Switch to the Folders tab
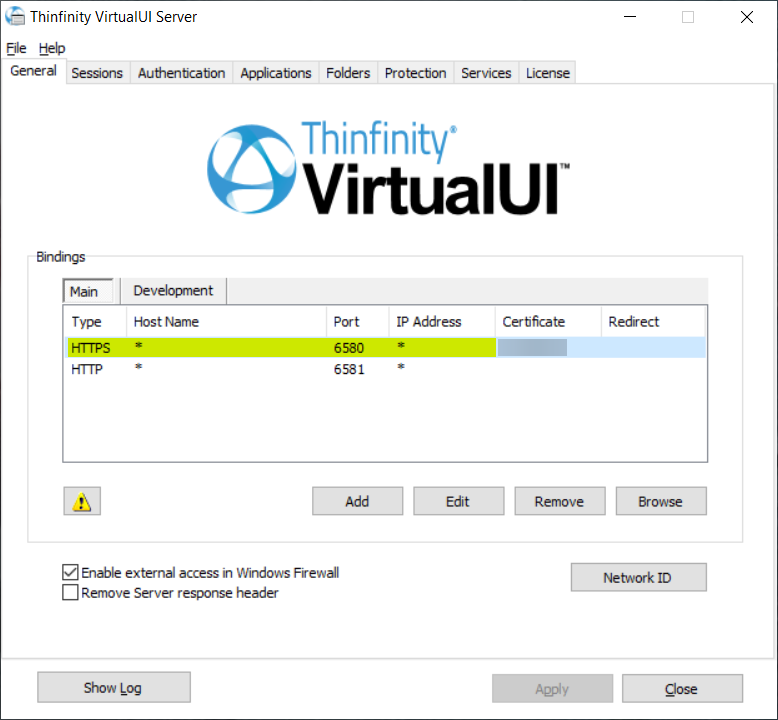Screen dimensions: 778x720 (x=348, y=73)
